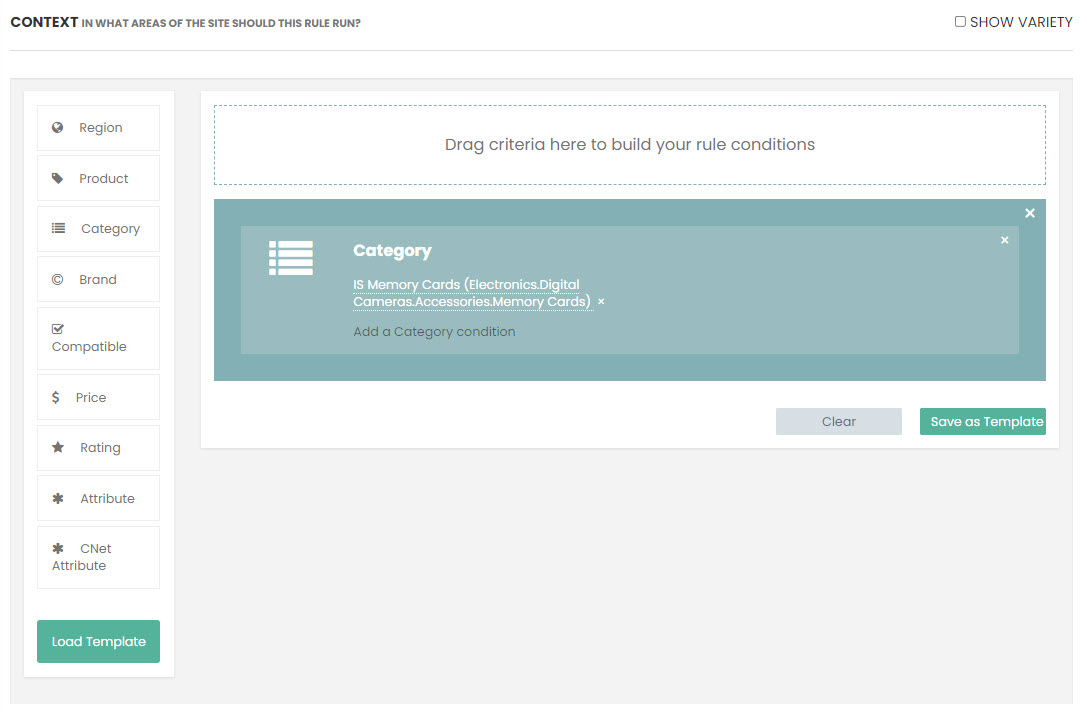Click the dollar icon beside Price

pos(55,397)
